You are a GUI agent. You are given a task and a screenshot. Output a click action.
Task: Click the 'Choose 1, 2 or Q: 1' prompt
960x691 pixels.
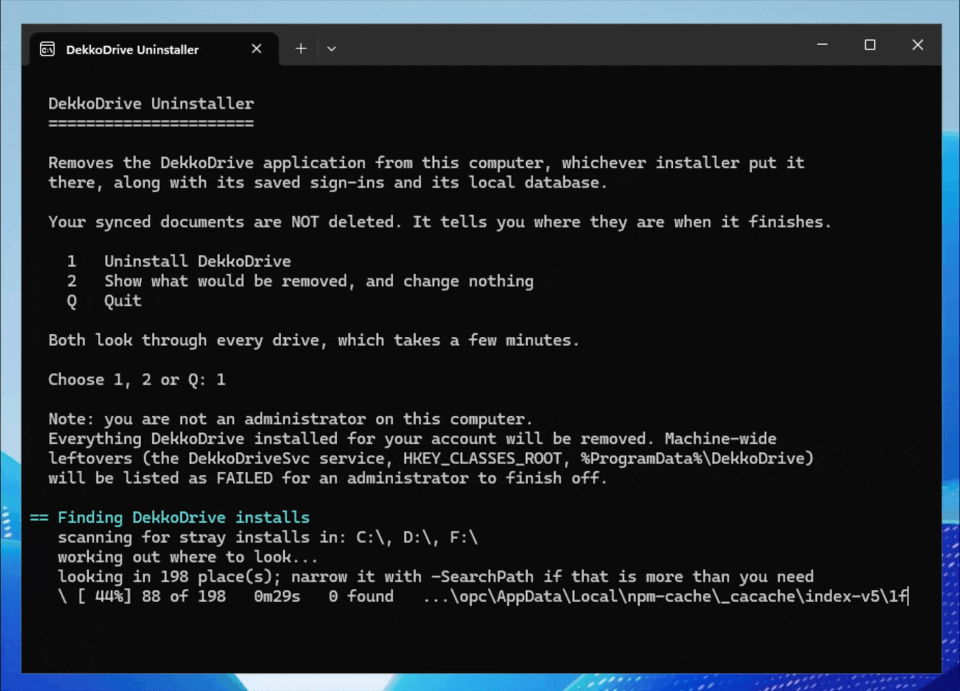[137, 379]
